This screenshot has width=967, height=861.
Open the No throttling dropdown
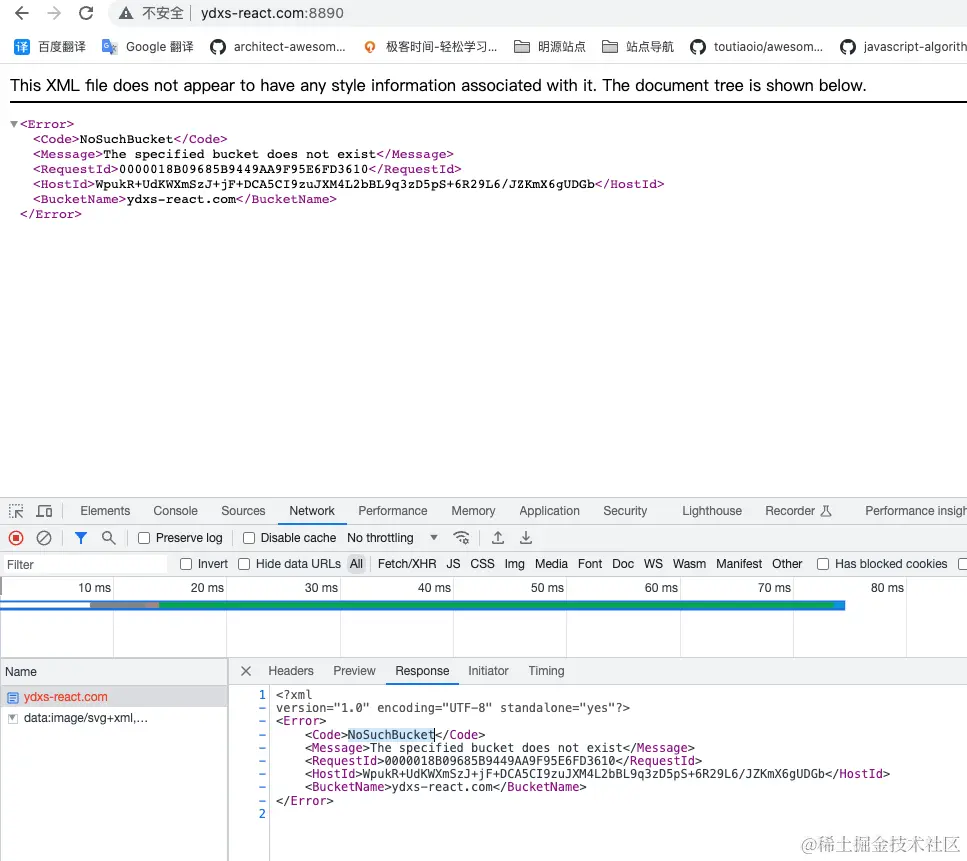392,538
